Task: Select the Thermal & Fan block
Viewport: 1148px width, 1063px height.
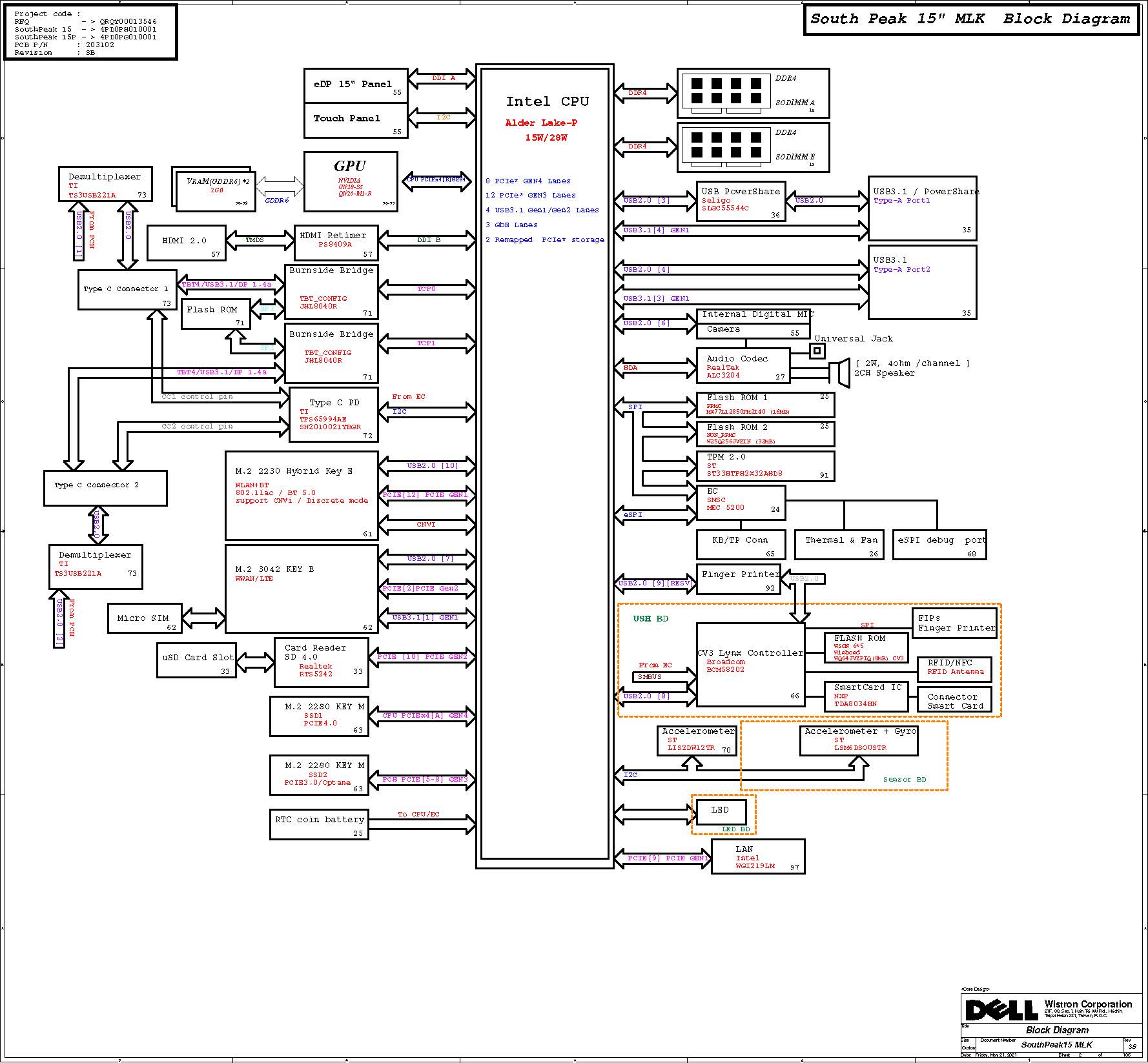Action: [x=839, y=545]
